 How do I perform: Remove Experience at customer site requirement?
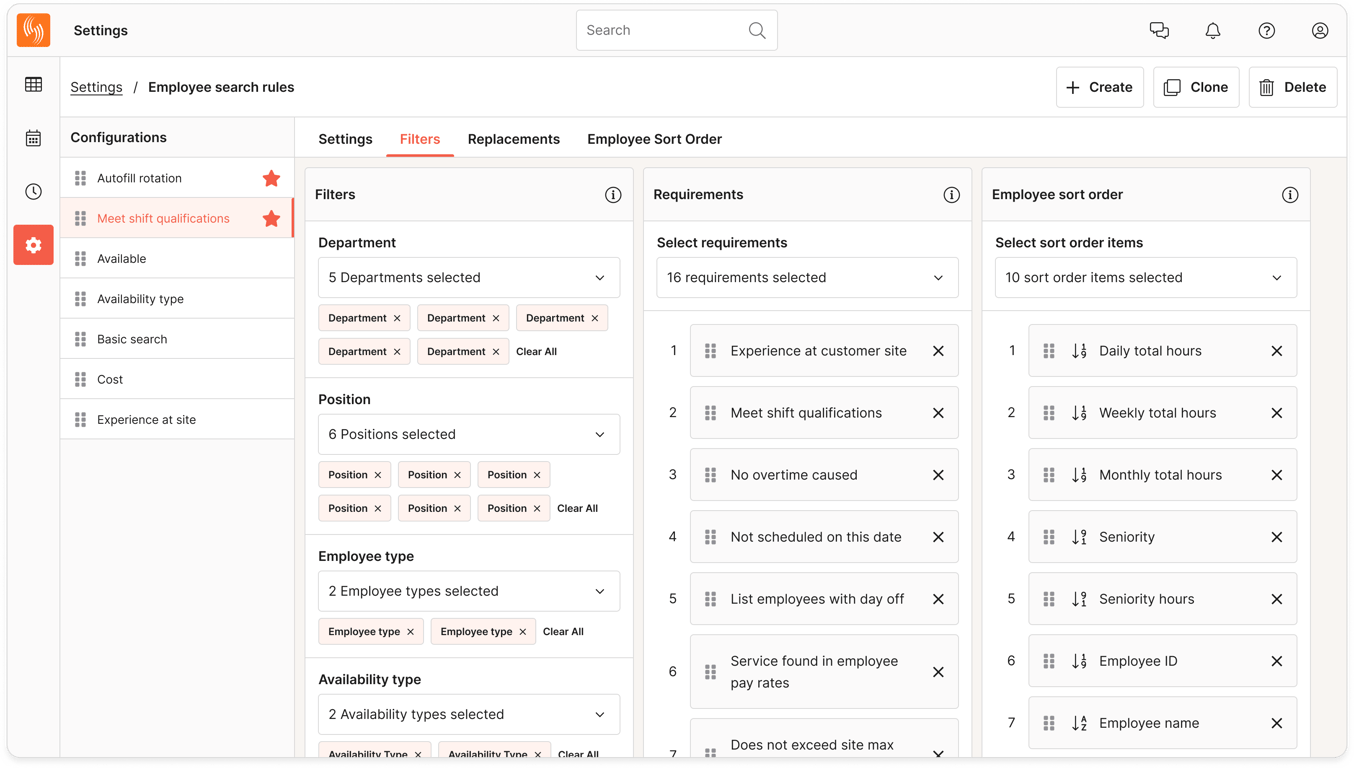[938, 351]
